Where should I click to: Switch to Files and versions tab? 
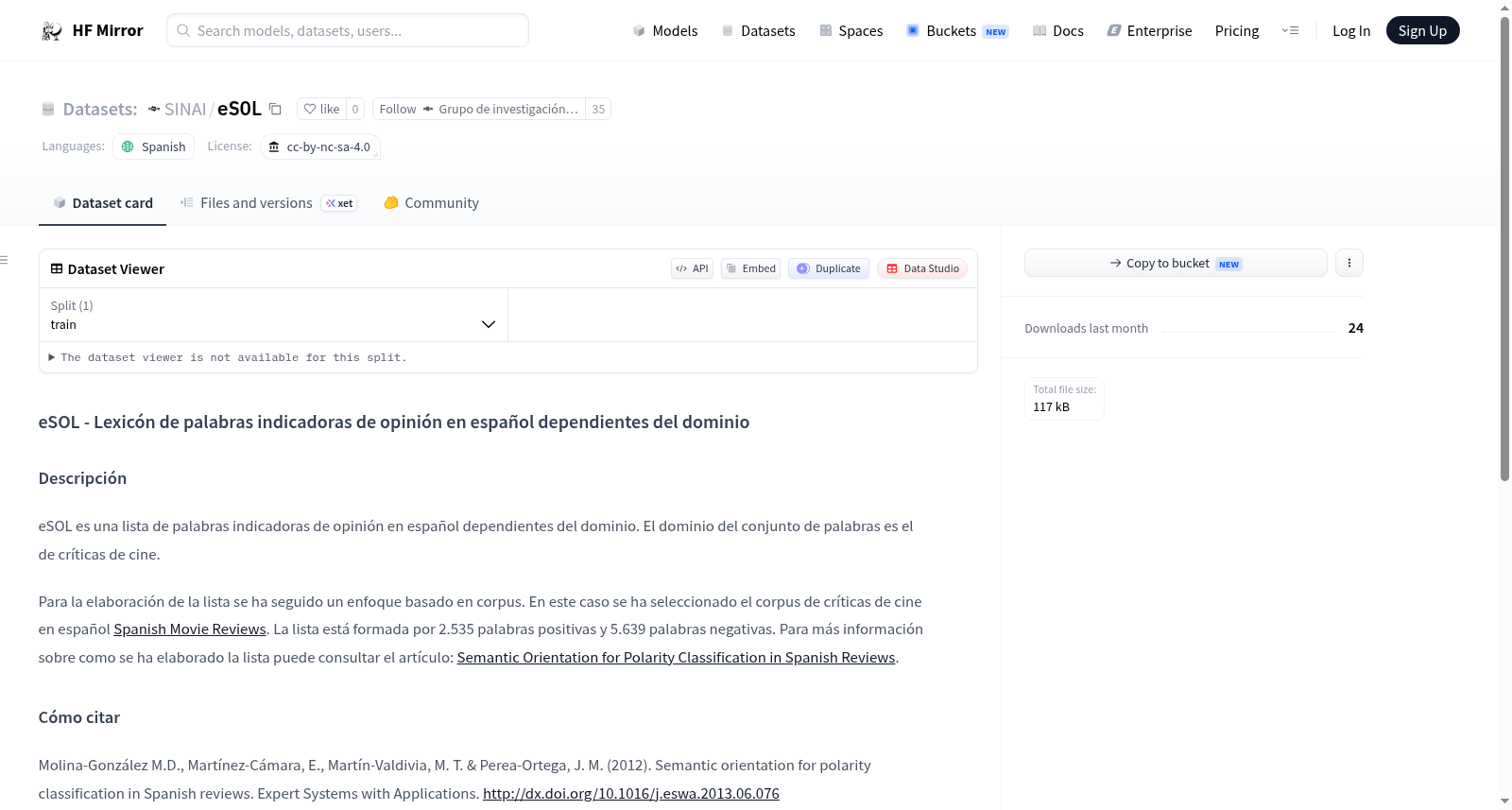pos(268,203)
